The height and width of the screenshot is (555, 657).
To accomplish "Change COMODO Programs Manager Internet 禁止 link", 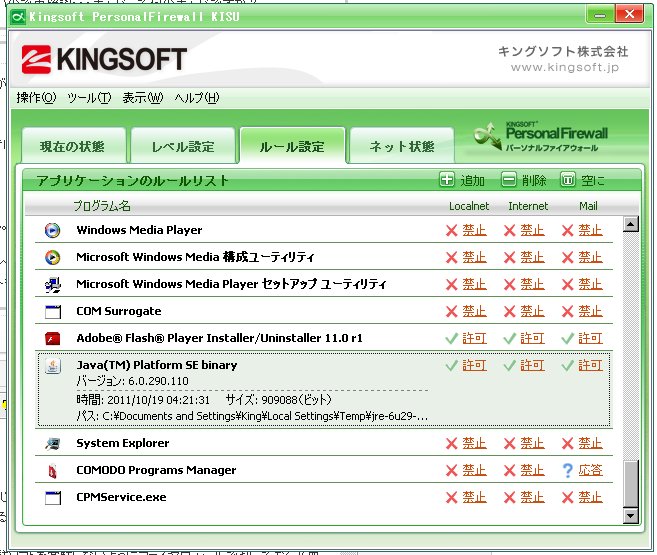I will (532, 470).
